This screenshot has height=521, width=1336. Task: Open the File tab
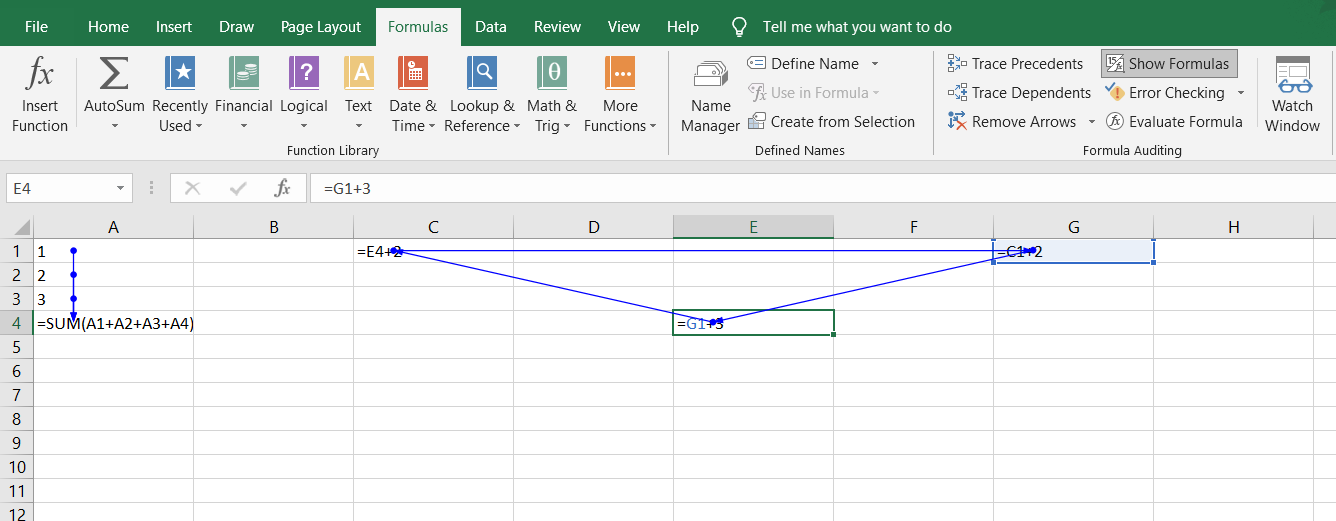(36, 27)
